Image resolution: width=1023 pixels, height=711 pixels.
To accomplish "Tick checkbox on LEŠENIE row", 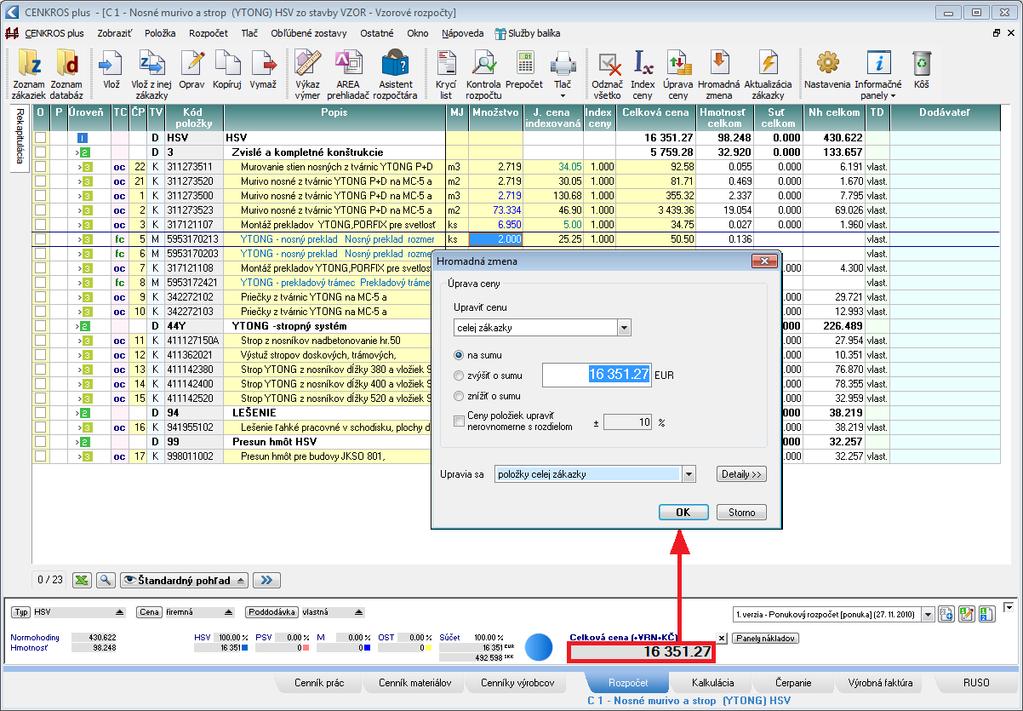I will (x=40, y=413).
